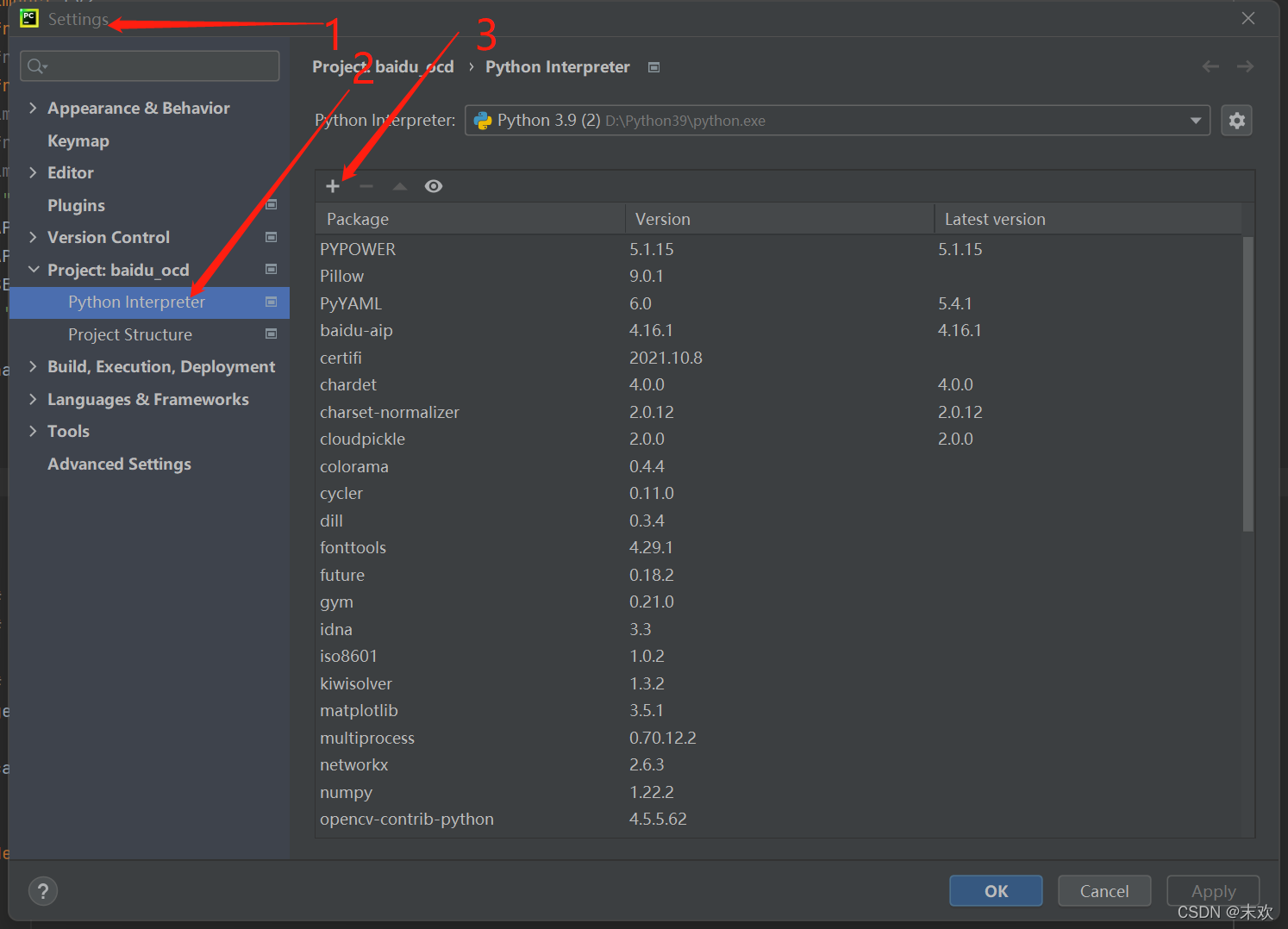Viewport: 1288px width, 929px height.
Task: Click project-level icon on Python Interpreter row
Action: [x=272, y=302]
